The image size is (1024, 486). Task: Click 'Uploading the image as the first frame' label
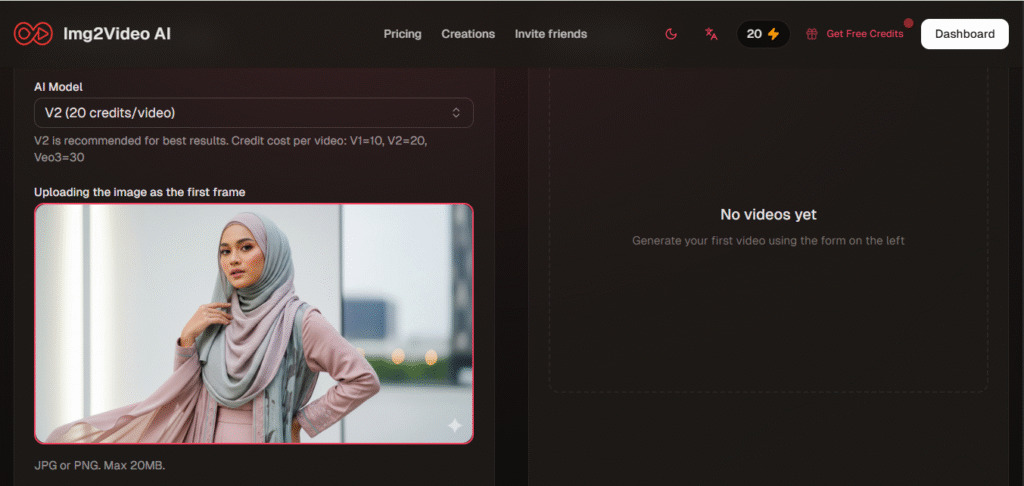pos(140,192)
